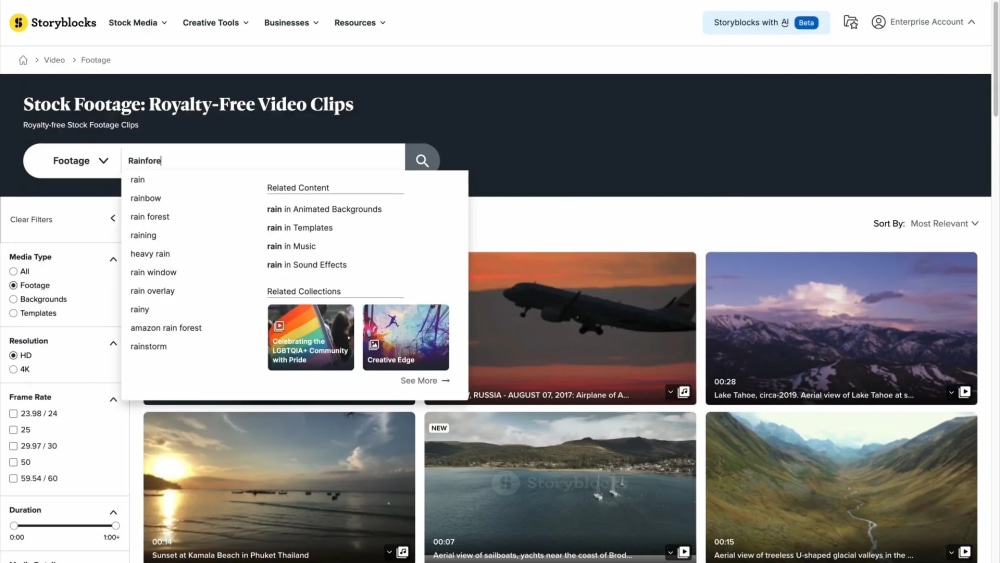Screen dimensions: 1000x563
Task: Click Clear Filters
Action: [31, 219]
